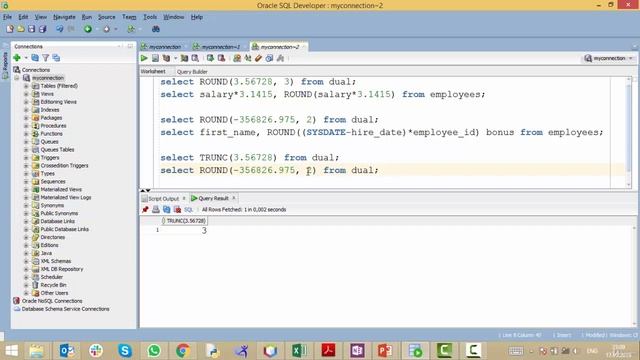Switch to the Query Builder tab

[192, 71]
